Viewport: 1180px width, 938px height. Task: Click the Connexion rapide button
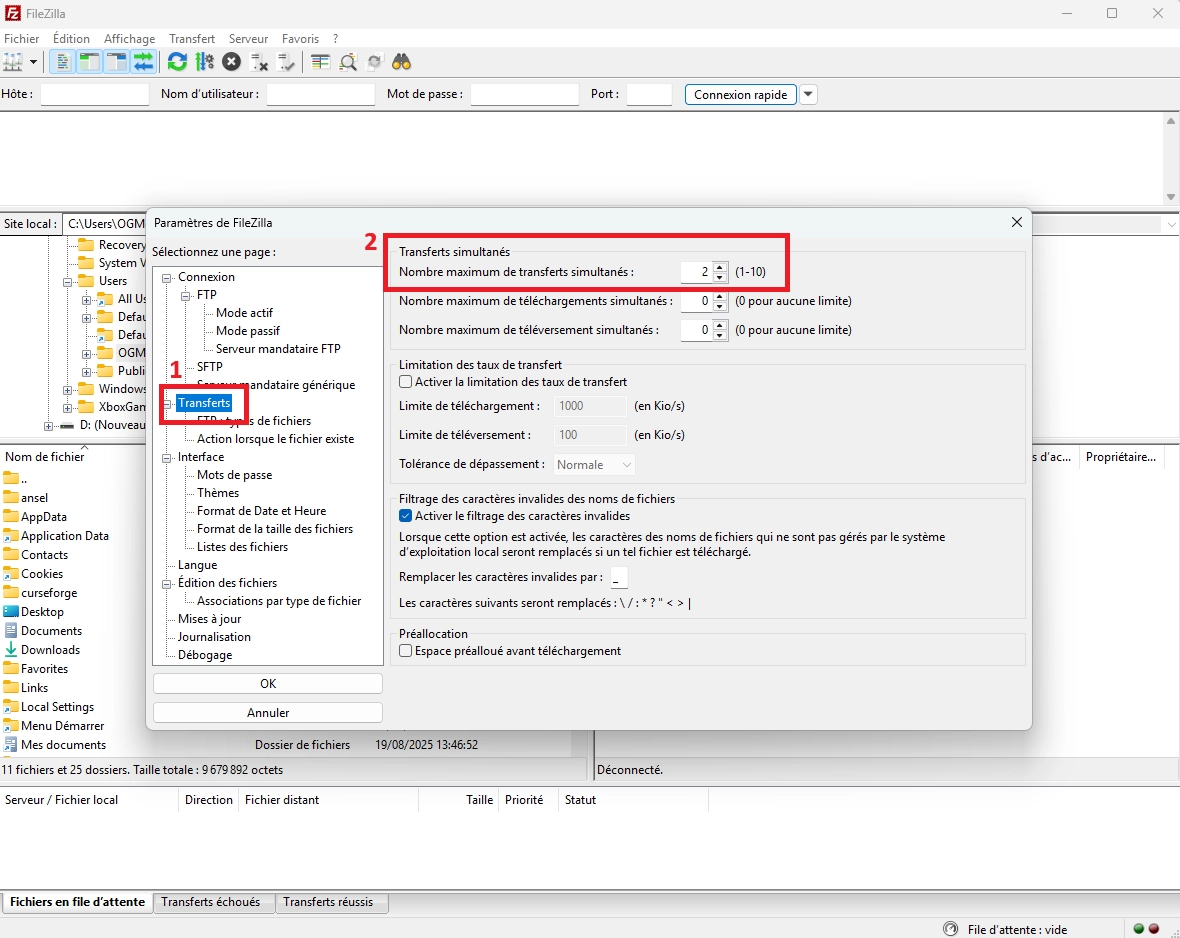tap(741, 94)
